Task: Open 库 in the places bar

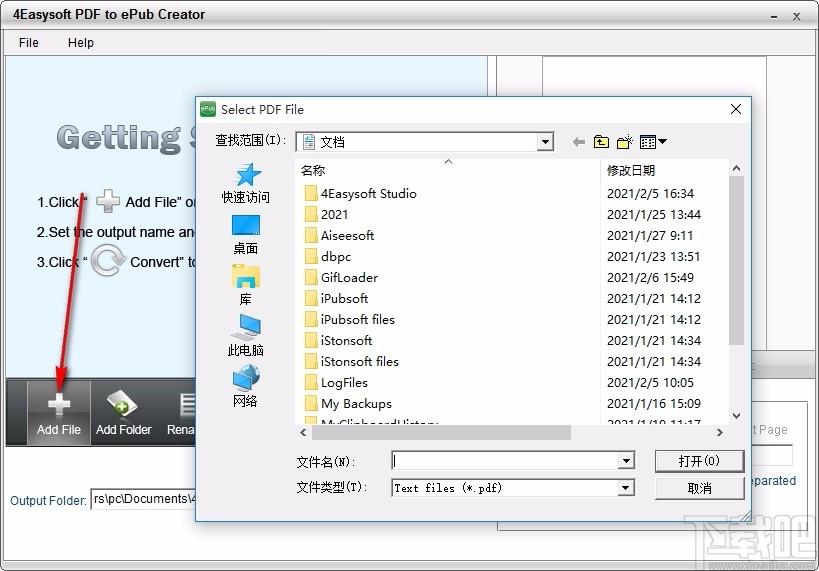Action: click(x=245, y=285)
